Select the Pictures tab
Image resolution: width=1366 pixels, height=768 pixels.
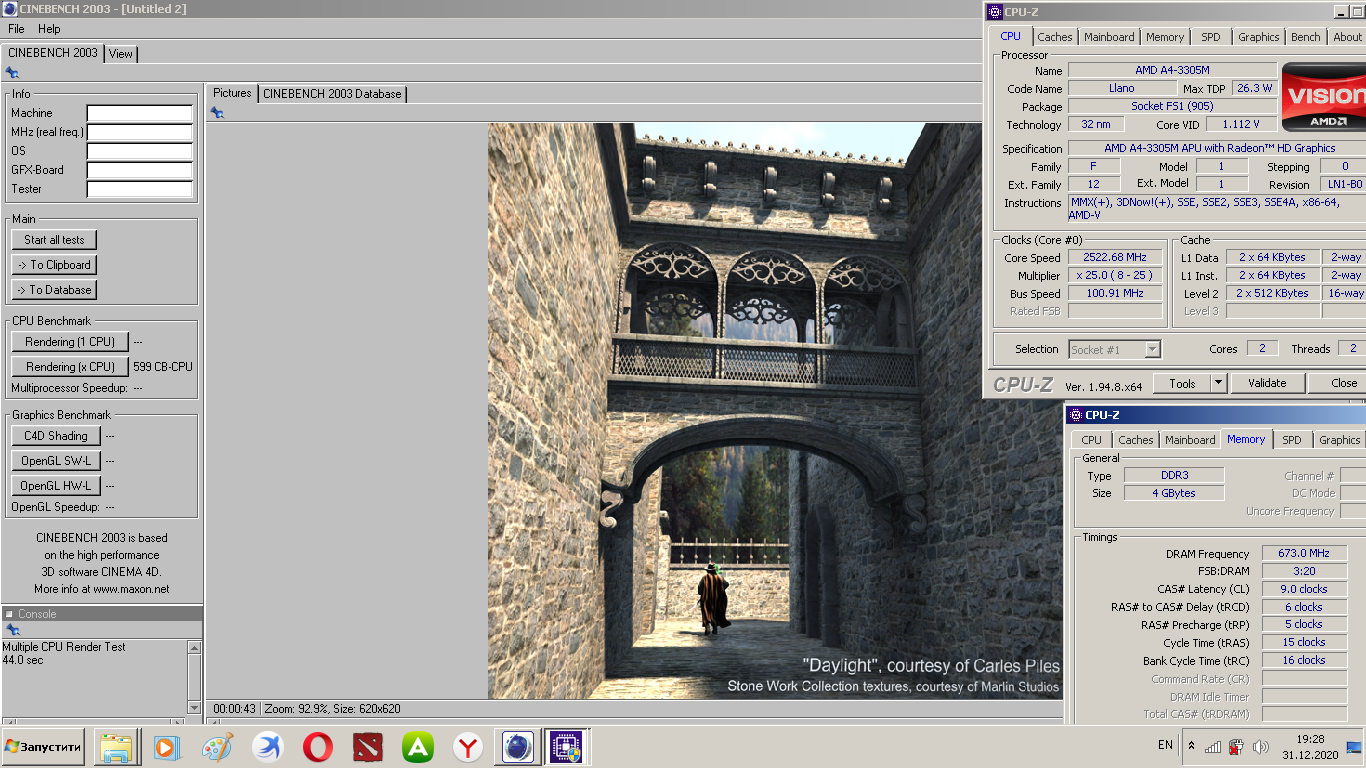click(x=232, y=93)
